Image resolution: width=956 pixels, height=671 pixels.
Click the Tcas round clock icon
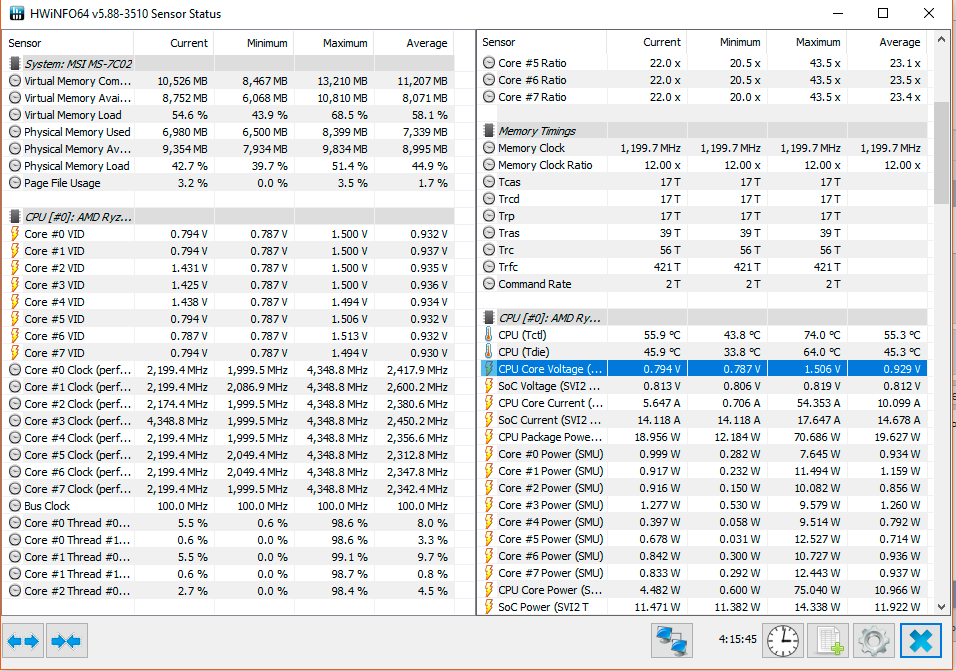tap(489, 182)
